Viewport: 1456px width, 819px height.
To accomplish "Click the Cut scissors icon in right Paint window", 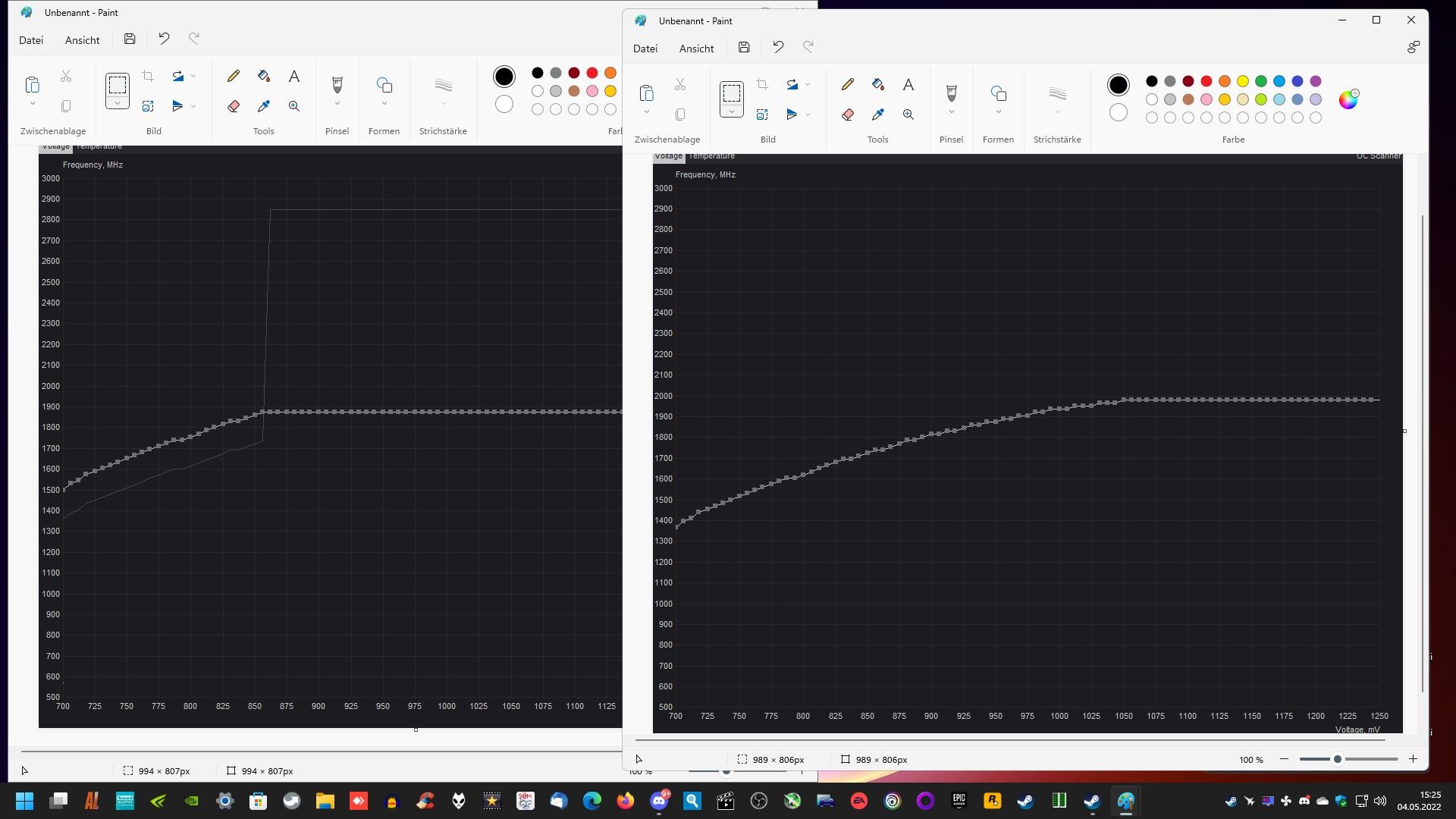I will (680, 84).
